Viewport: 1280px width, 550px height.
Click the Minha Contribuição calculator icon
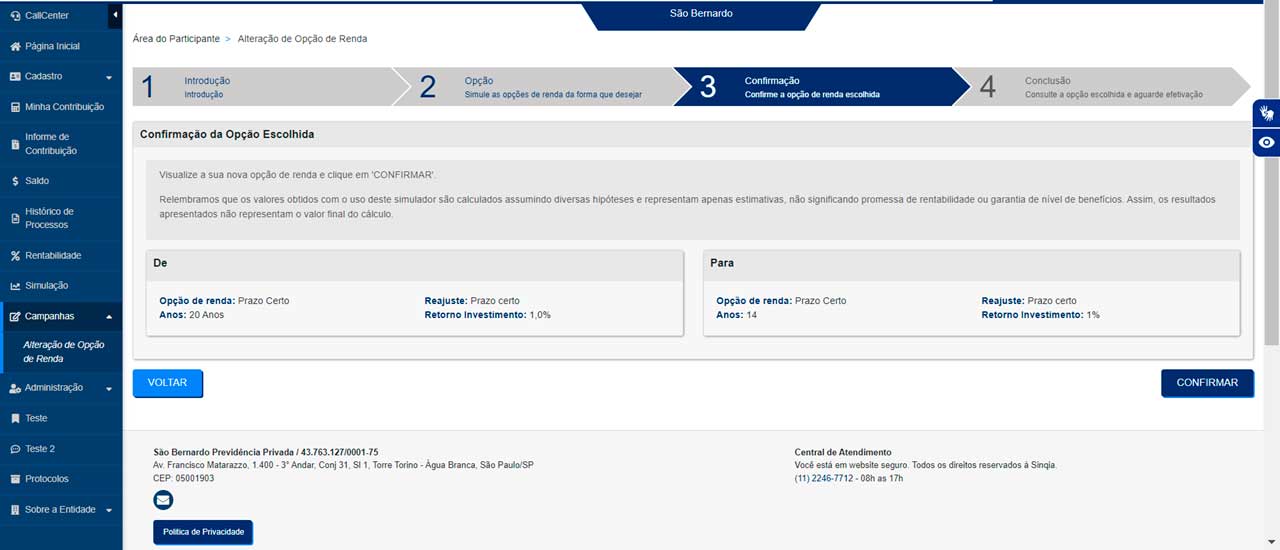(15, 107)
